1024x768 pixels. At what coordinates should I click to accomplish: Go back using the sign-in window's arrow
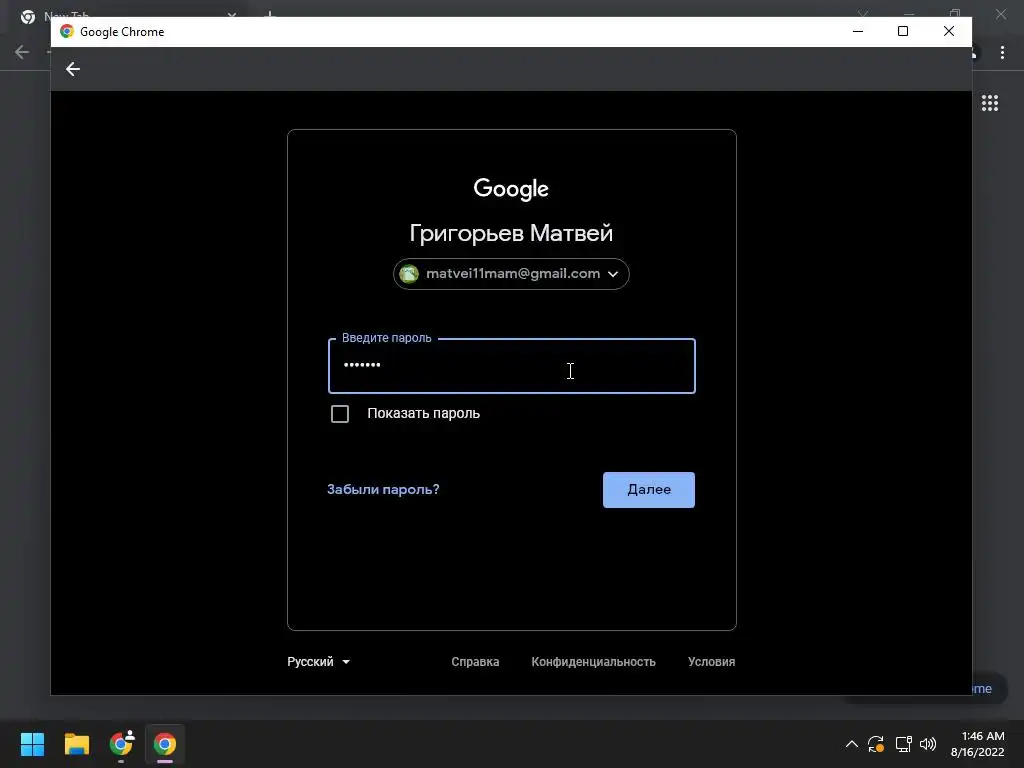click(72, 69)
